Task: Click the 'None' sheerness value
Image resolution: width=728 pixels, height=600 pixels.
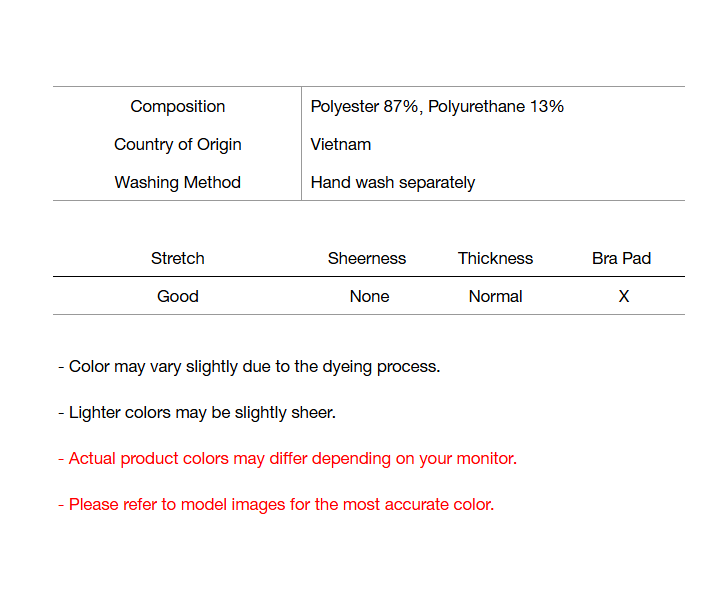Action: coord(370,296)
